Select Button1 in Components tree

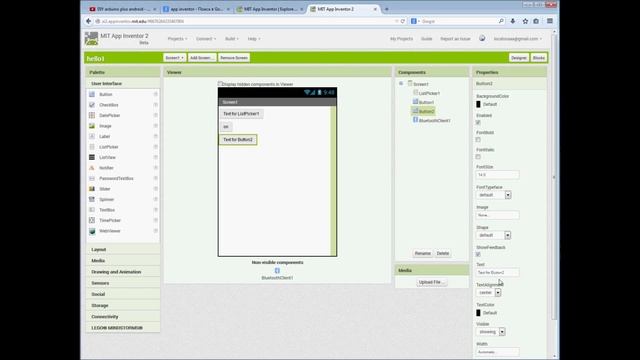(x=426, y=102)
